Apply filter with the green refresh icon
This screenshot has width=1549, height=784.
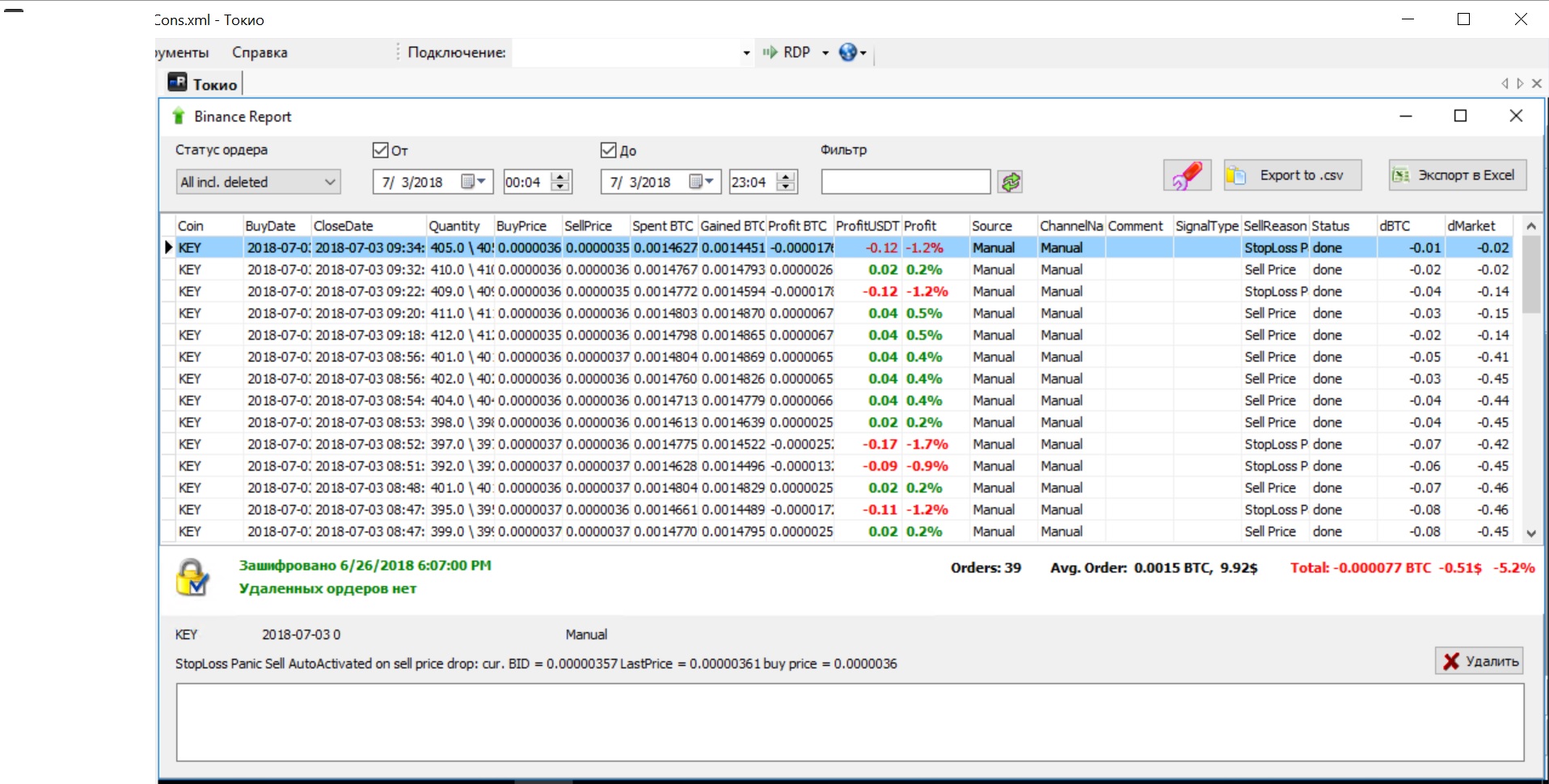click(1010, 182)
